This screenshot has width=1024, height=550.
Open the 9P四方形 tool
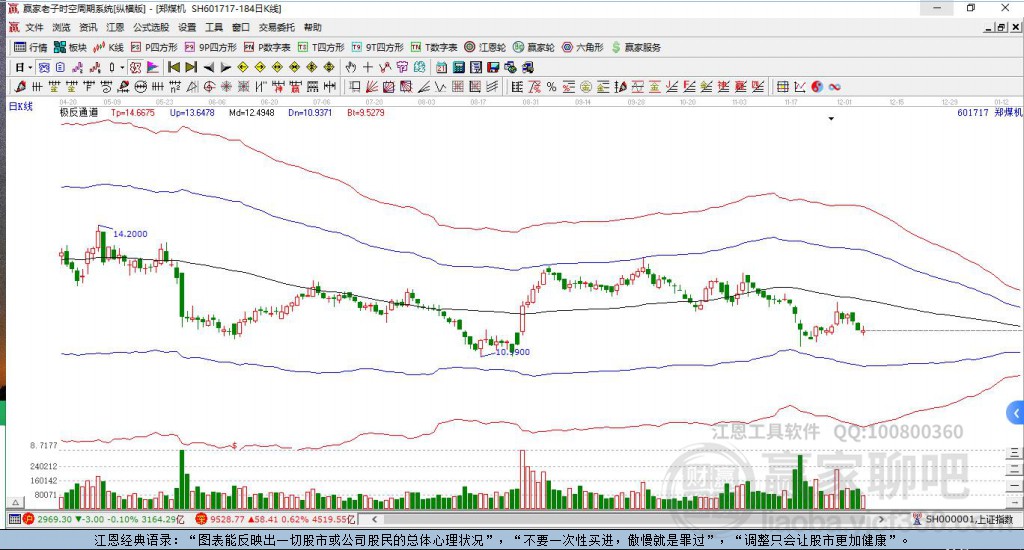(x=210, y=47)
